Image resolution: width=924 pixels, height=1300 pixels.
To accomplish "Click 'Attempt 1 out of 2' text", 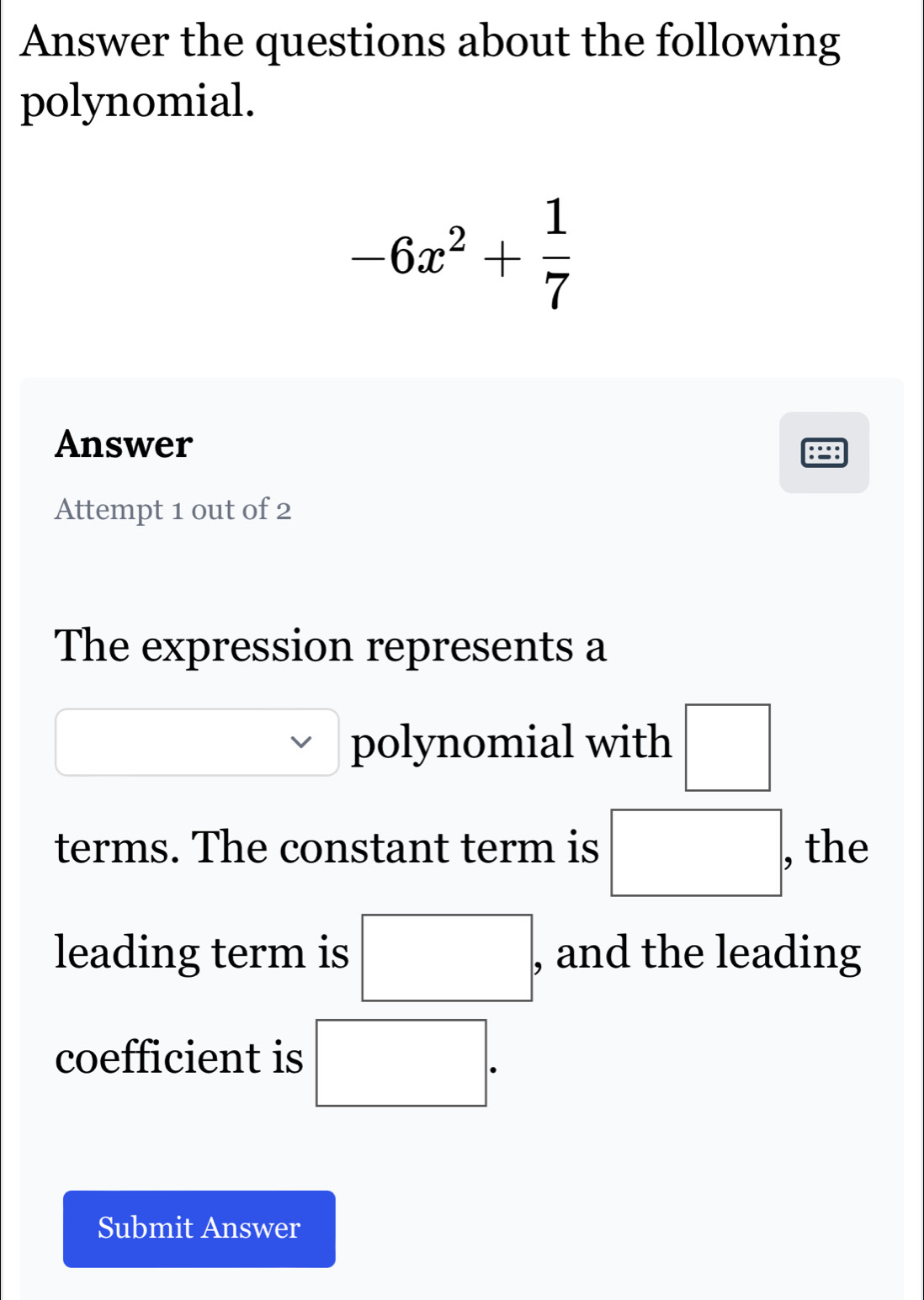I will click(173, 510).
